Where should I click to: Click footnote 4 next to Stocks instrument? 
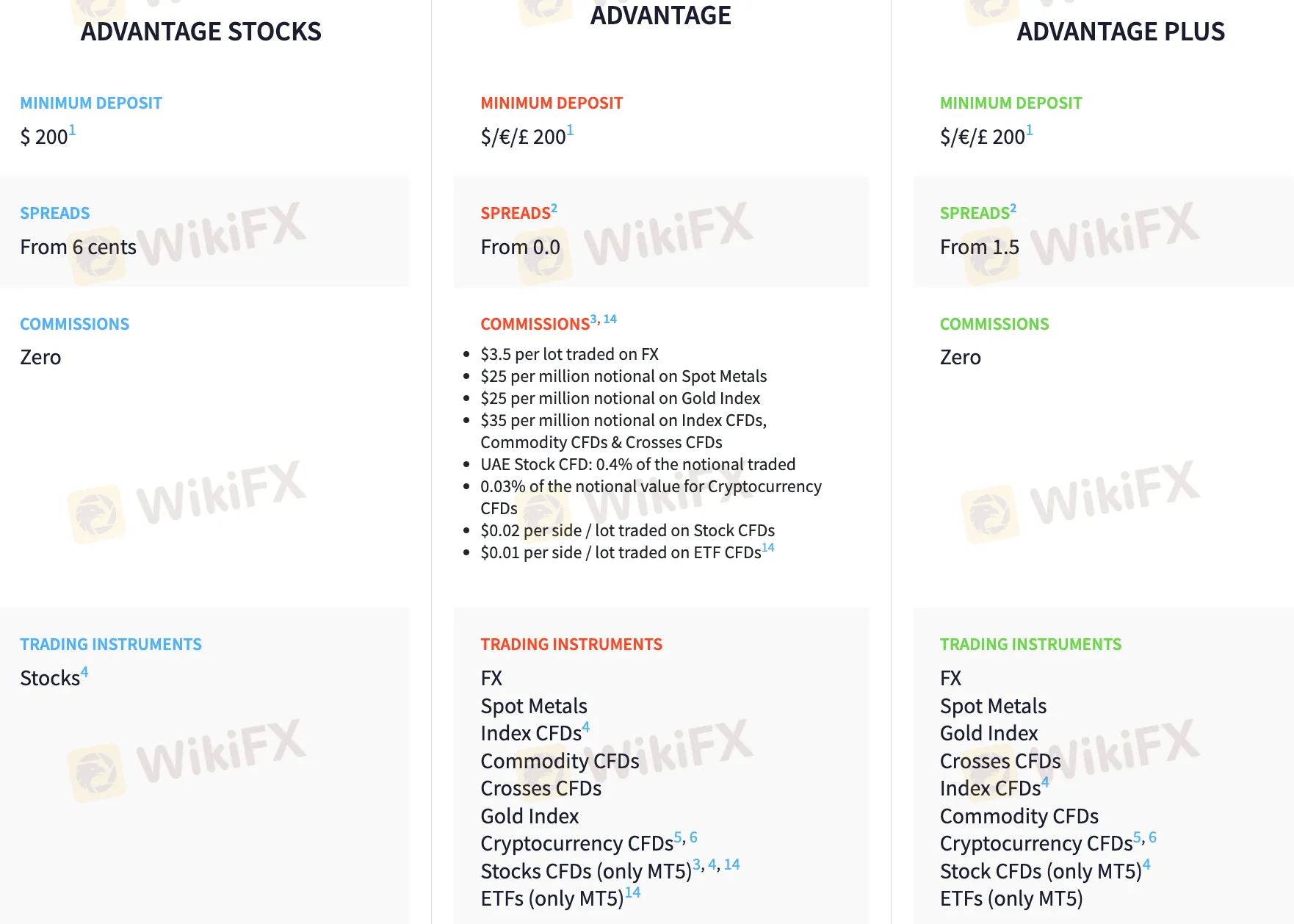[x=84, y=672]
